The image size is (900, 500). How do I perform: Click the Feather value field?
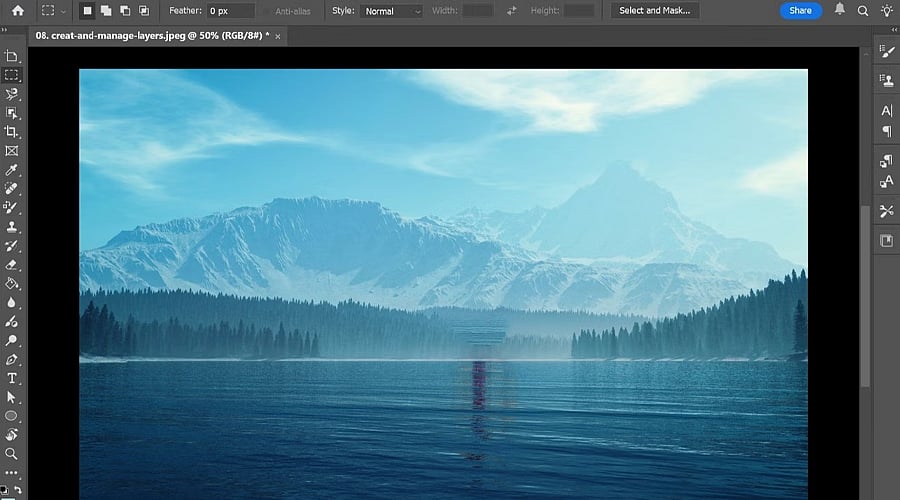231,11
